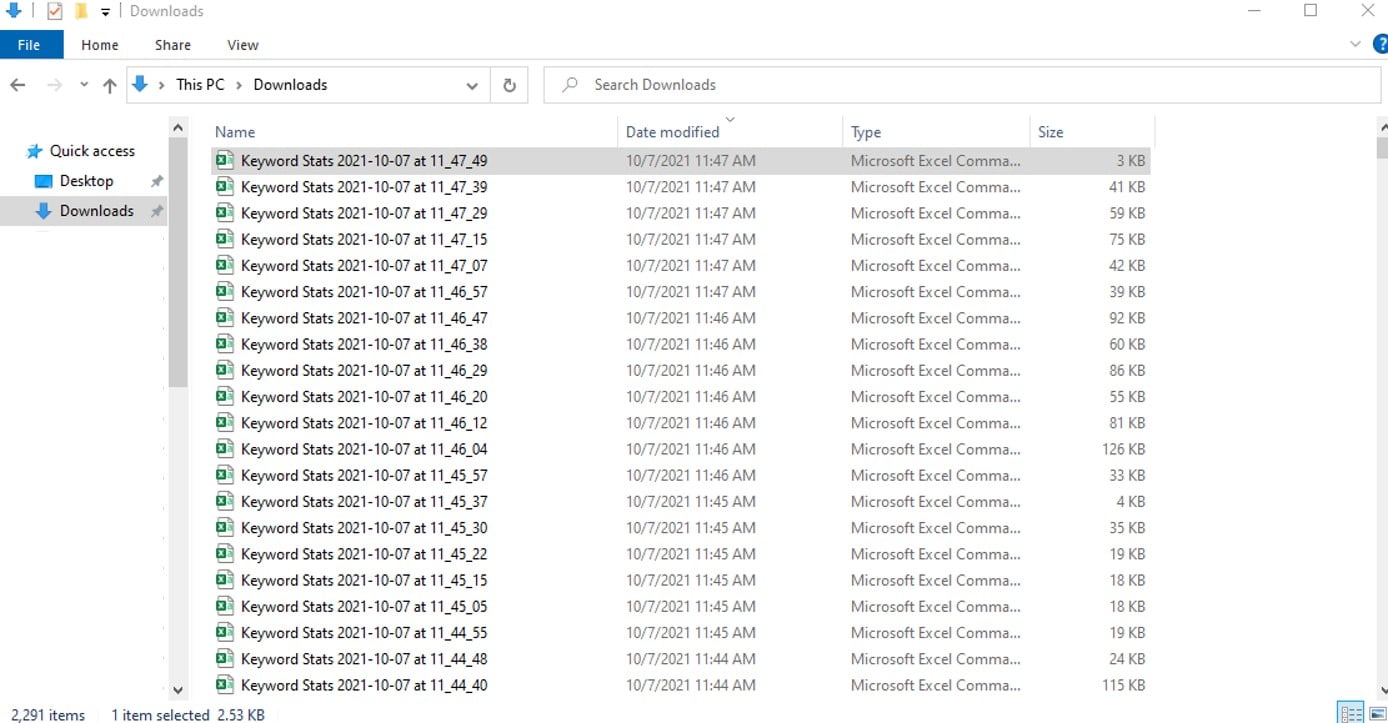1388x723 pixels.
Task: Expand the ribbon with the chevron
Action: tap(1356, 45)
